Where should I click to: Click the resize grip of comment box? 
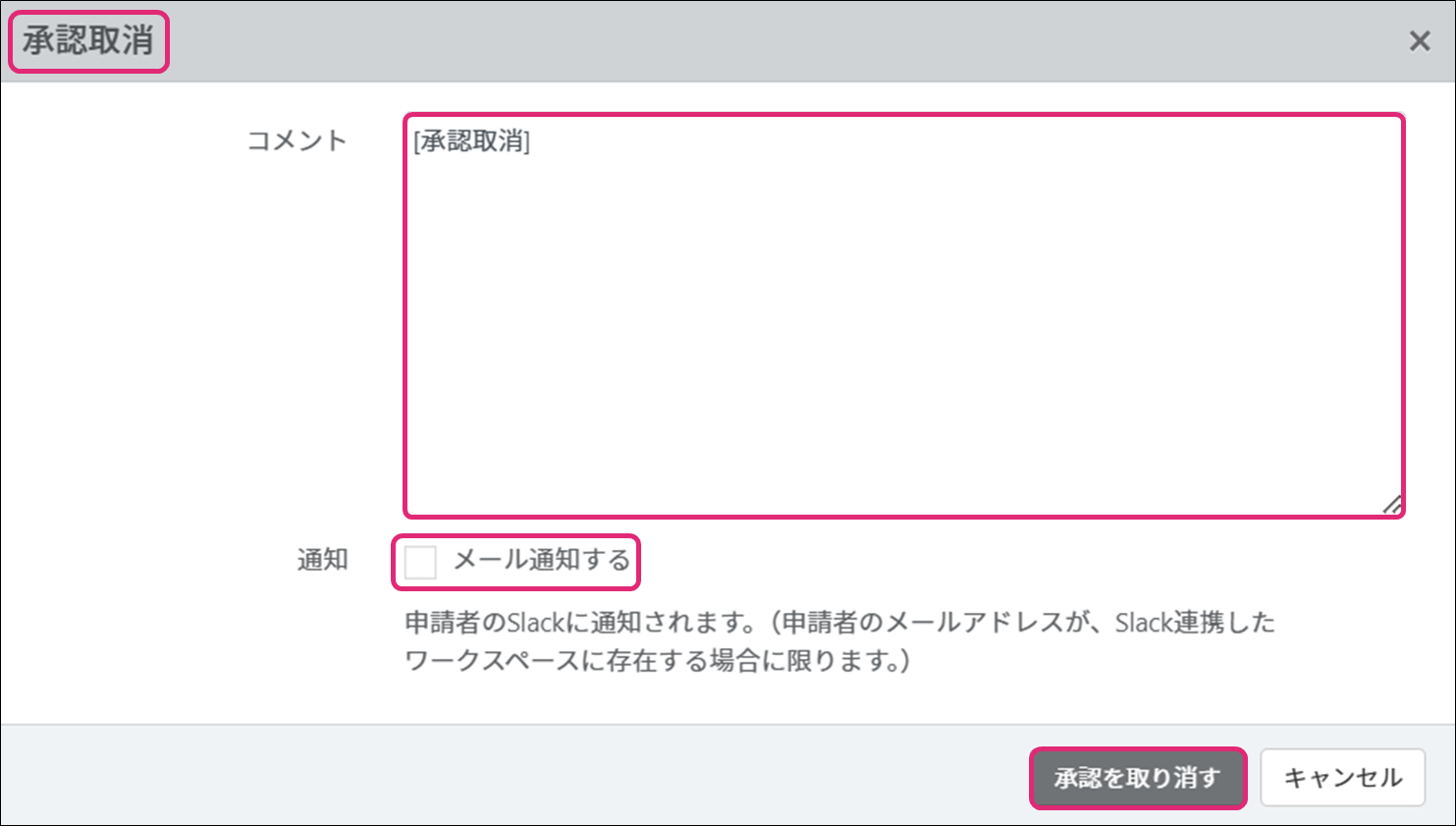click(1391, 505)
